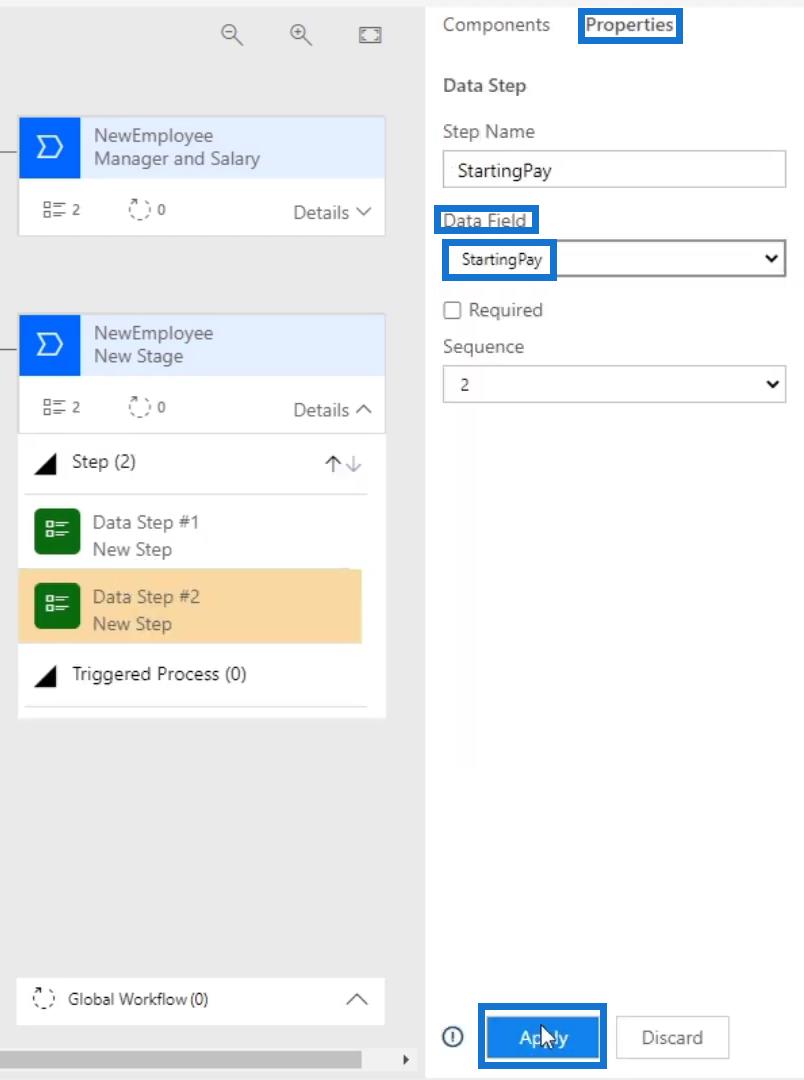
Task: Select the Data Step #2 New Step row
Action: (x=190, y=606)
